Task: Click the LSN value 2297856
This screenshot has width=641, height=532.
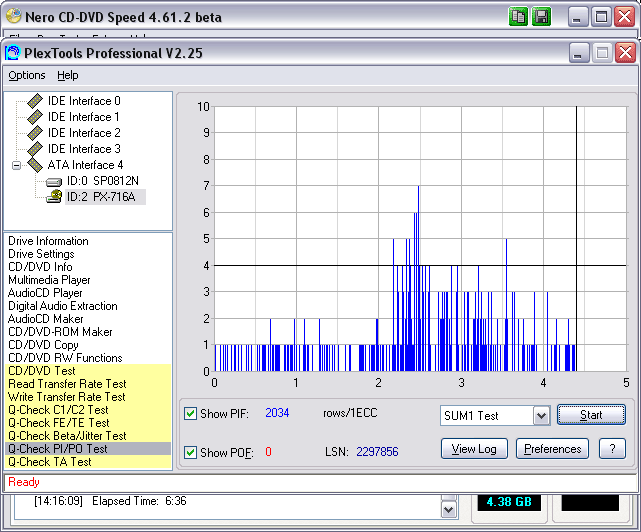Action: point(377,452)
